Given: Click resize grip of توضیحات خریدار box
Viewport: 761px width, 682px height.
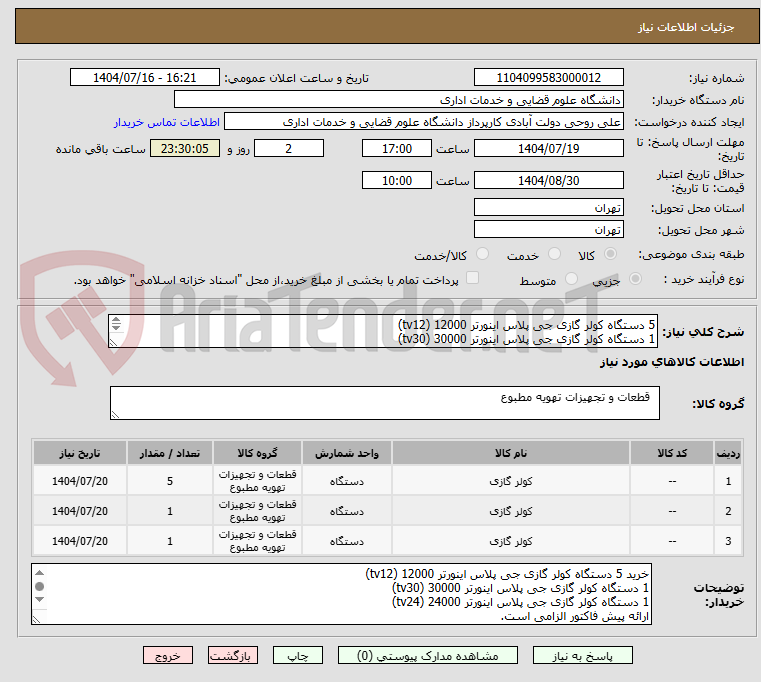Looking at the screenshot, I should 36,619.
